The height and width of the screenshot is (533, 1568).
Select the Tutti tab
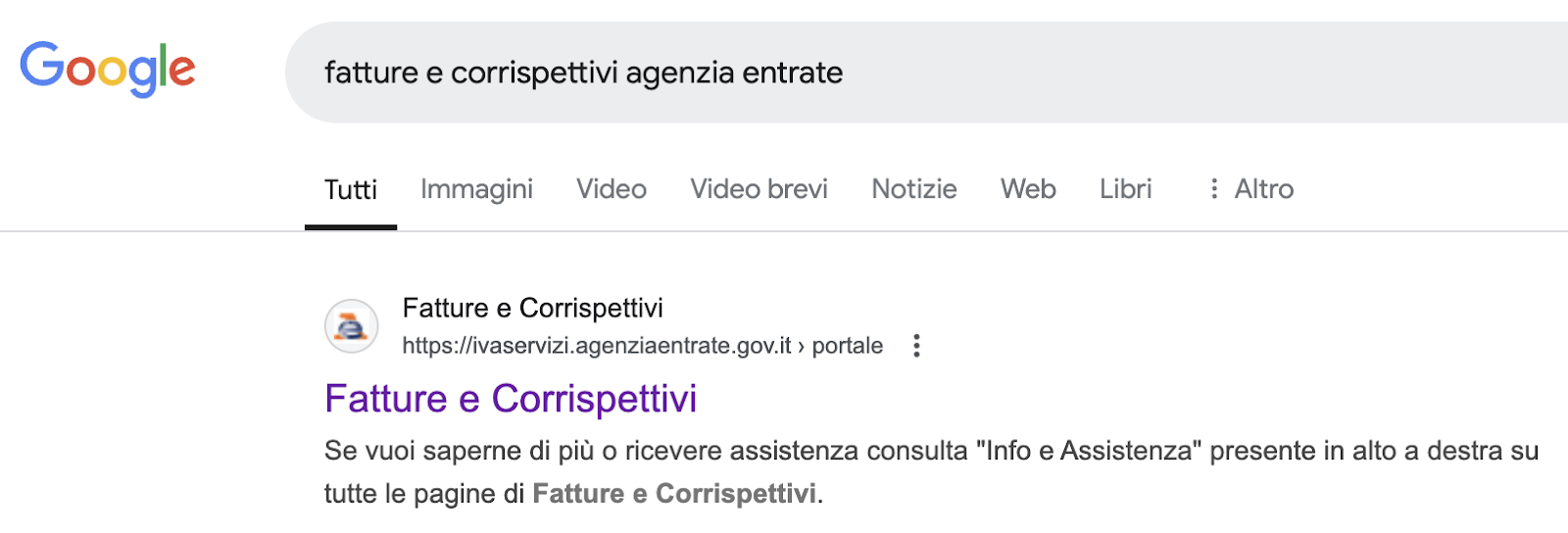(351, 190)
